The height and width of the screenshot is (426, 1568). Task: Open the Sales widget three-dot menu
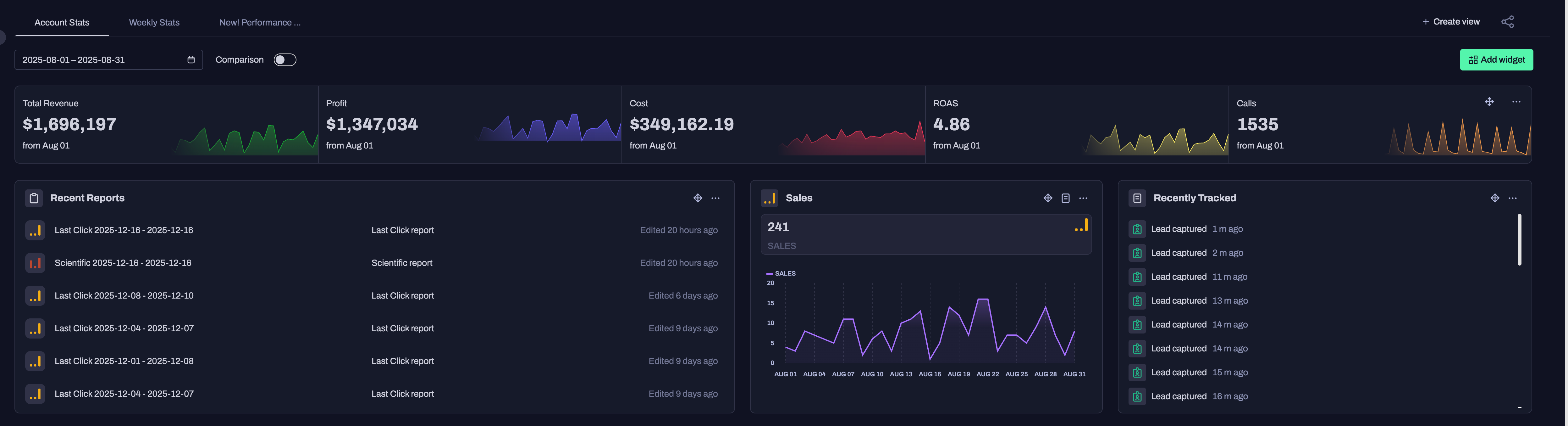point(1083,198)
